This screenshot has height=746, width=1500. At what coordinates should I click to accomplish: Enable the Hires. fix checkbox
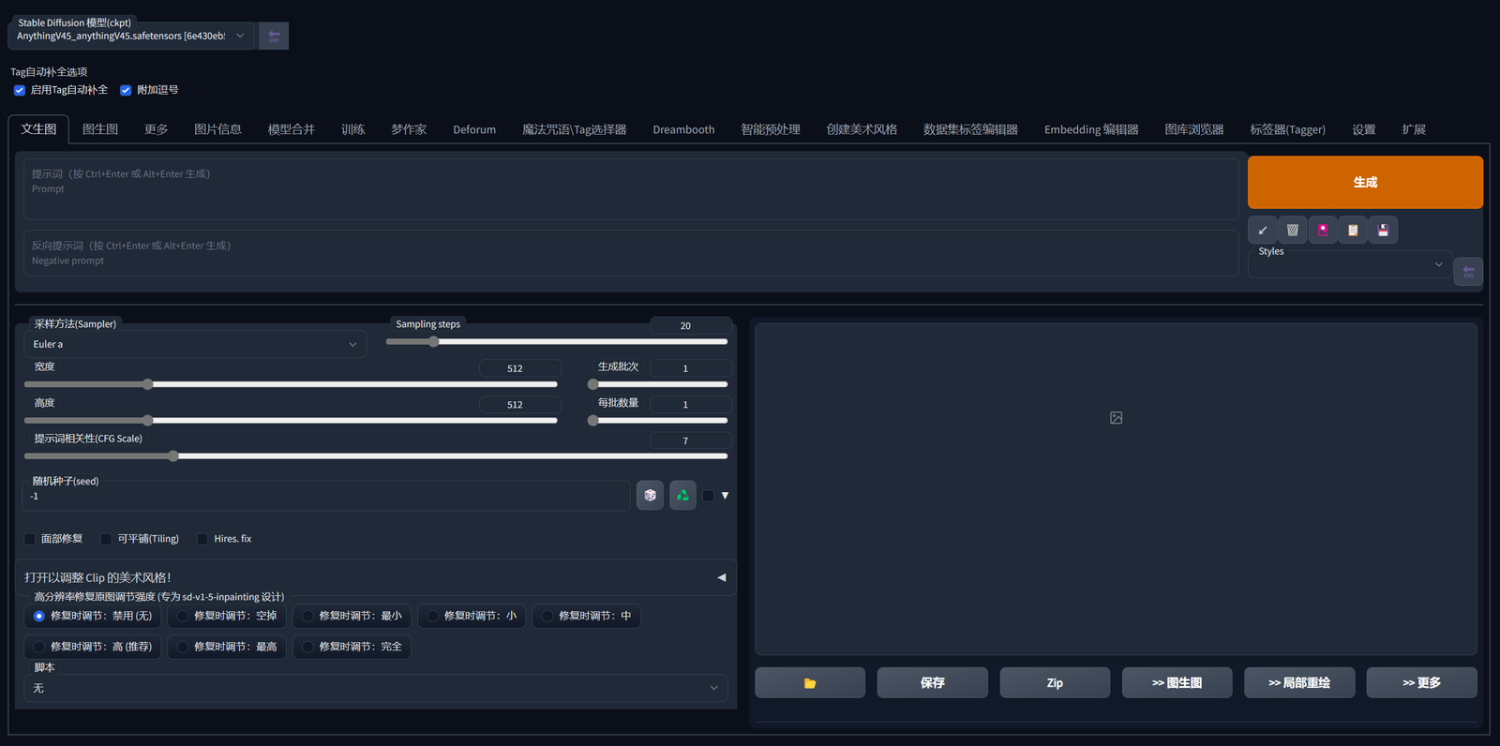(x=203, y=539)
